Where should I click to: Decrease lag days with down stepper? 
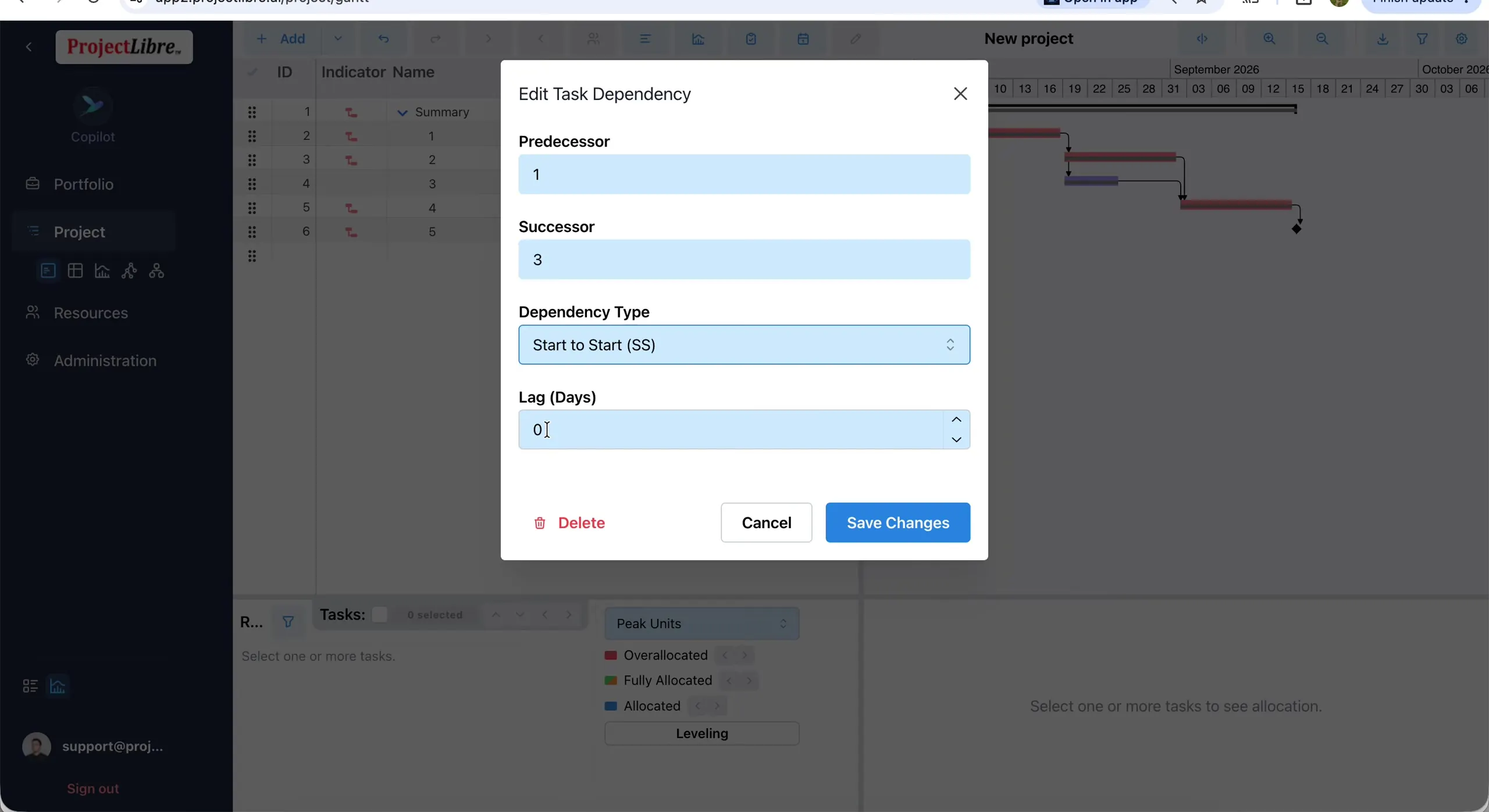[x=956, y=440]
